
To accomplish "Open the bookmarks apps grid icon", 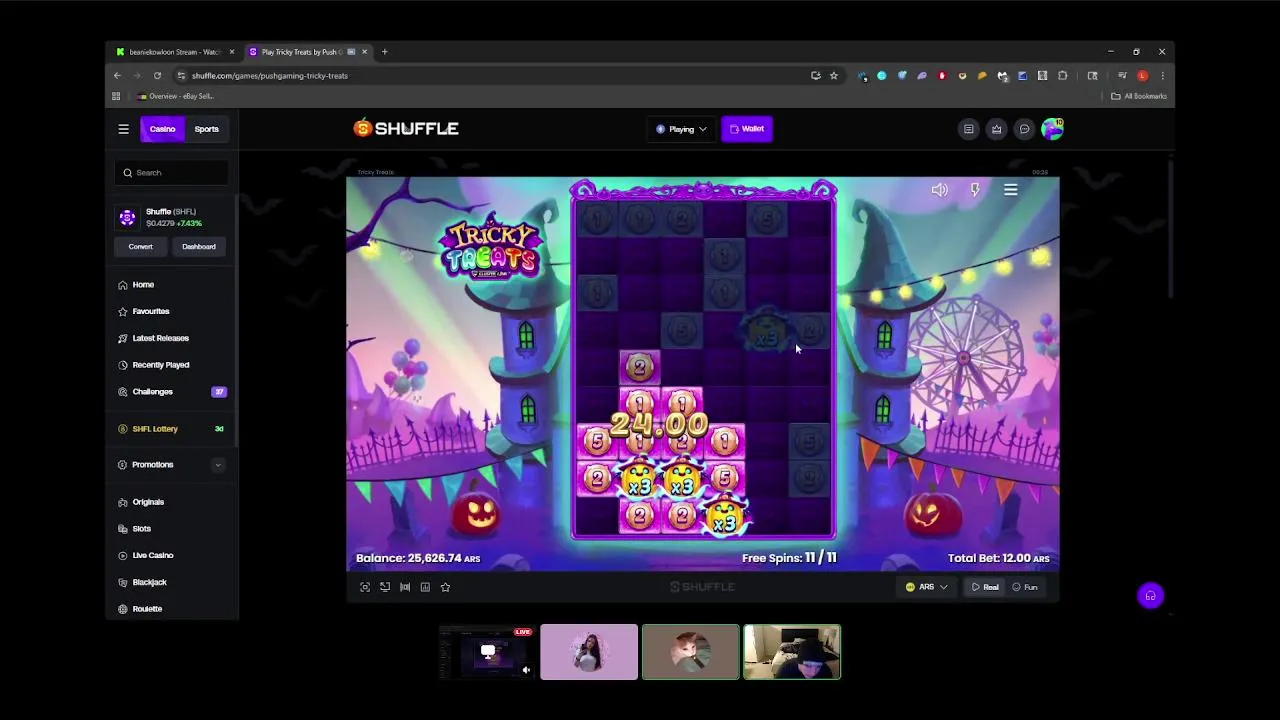I will tap(116, 96).
